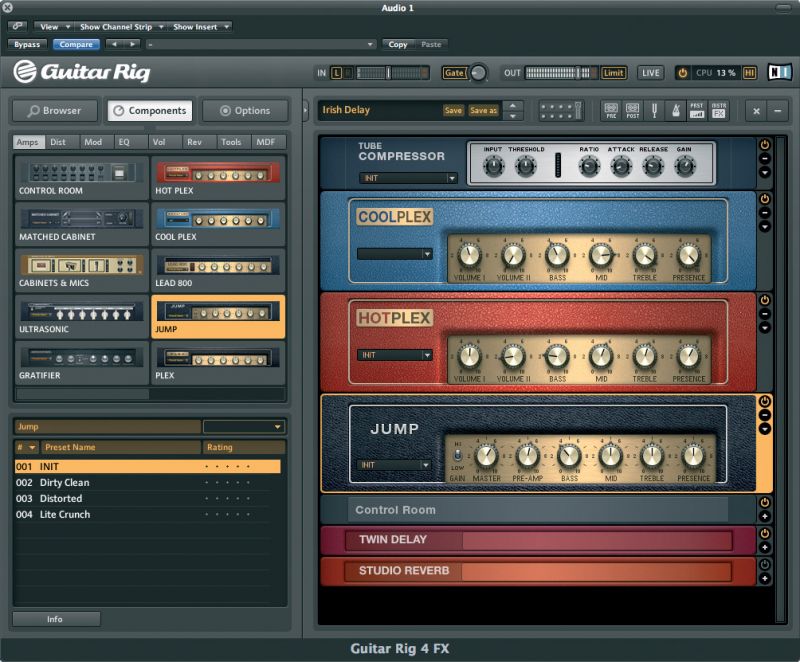Choose the Gratifier amp component
The image size is (800, 662).
point(82,363)
